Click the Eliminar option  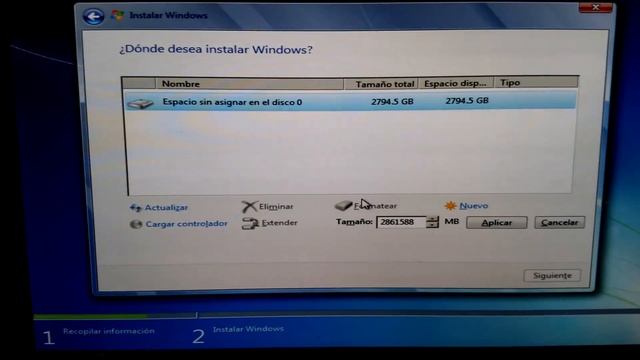[x=276, y=207]
